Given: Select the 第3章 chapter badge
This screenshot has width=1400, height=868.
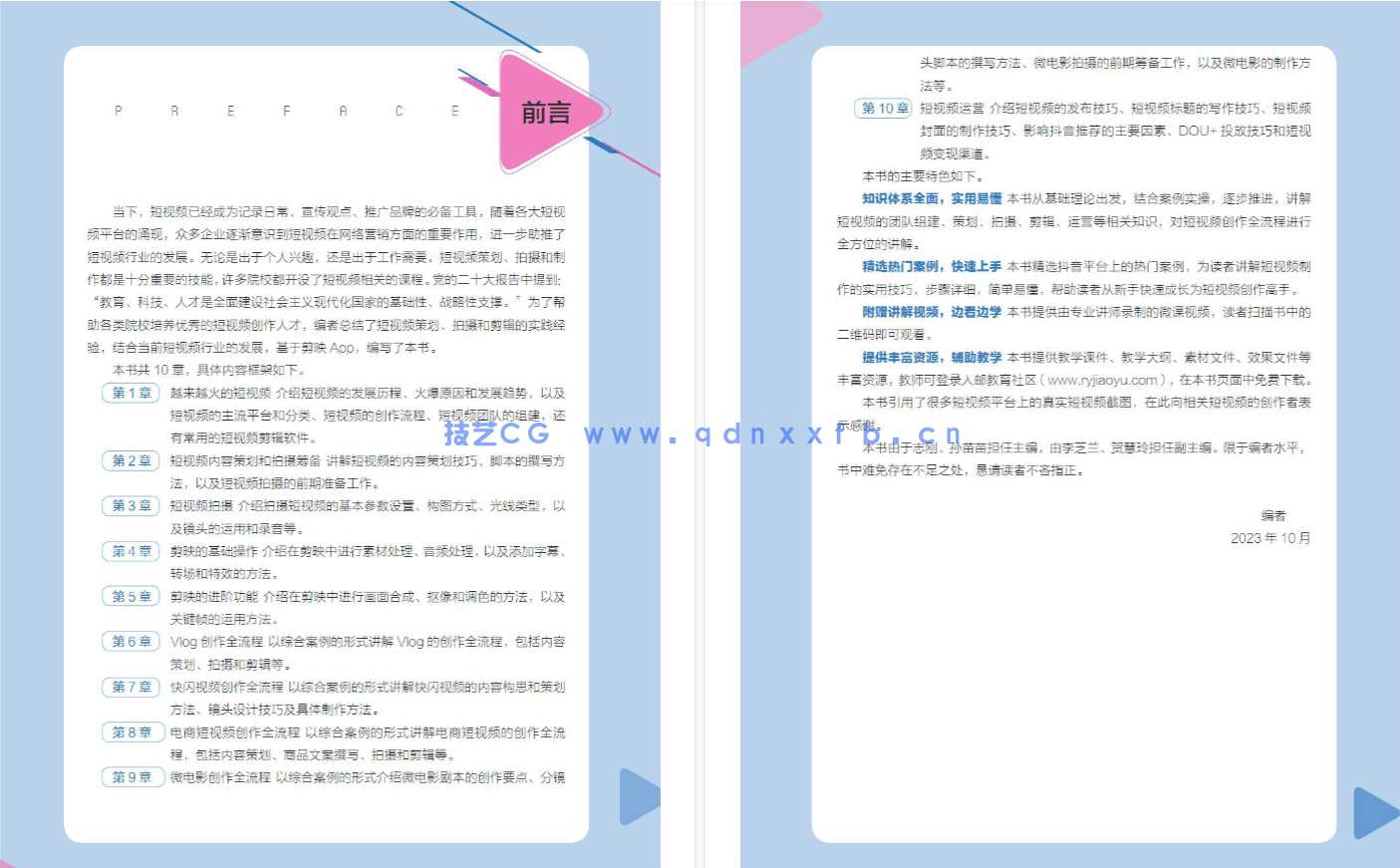Looking at the screenshot, I should pyautogui.click(x=131, y=506).
